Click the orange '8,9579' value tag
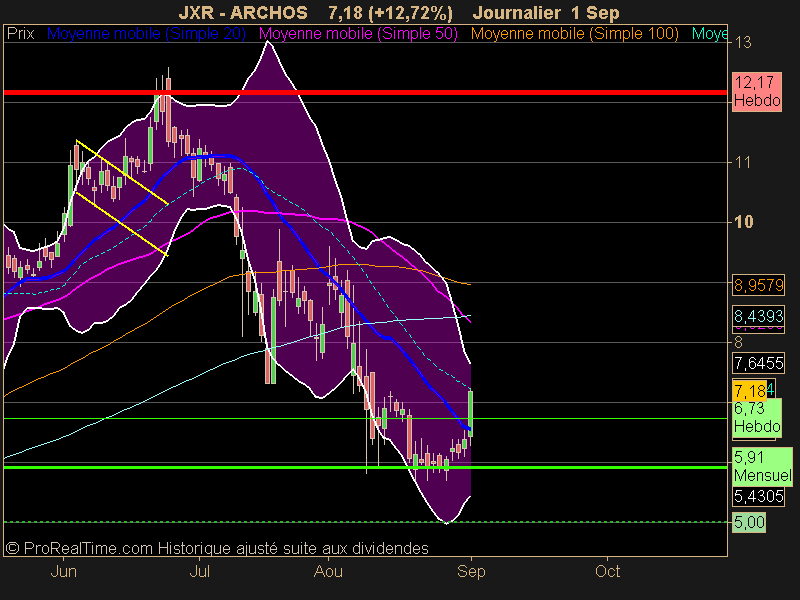Viewport: 800px width, 600px height. click(x=758, y=285)
